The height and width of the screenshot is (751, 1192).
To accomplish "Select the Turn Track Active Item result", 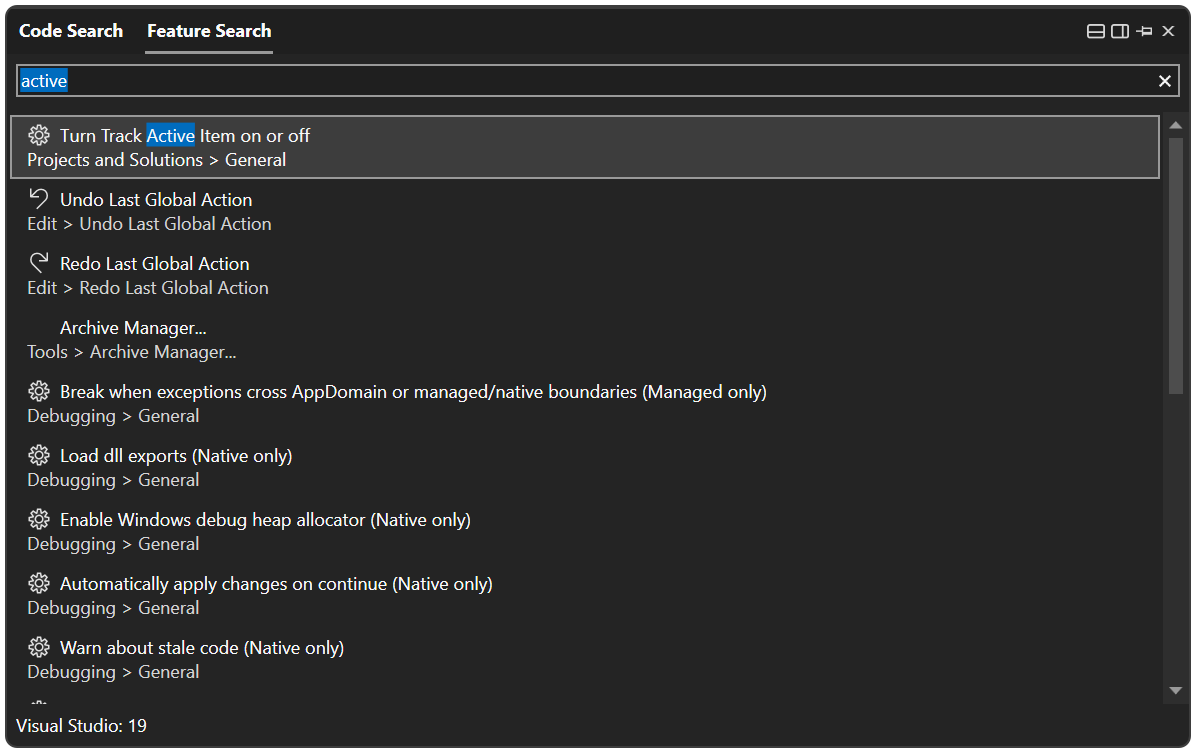I will 185,135.
